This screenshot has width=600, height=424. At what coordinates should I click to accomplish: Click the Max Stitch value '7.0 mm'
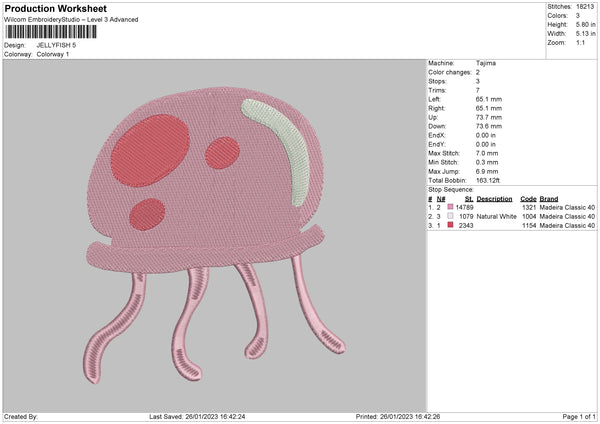487,153
